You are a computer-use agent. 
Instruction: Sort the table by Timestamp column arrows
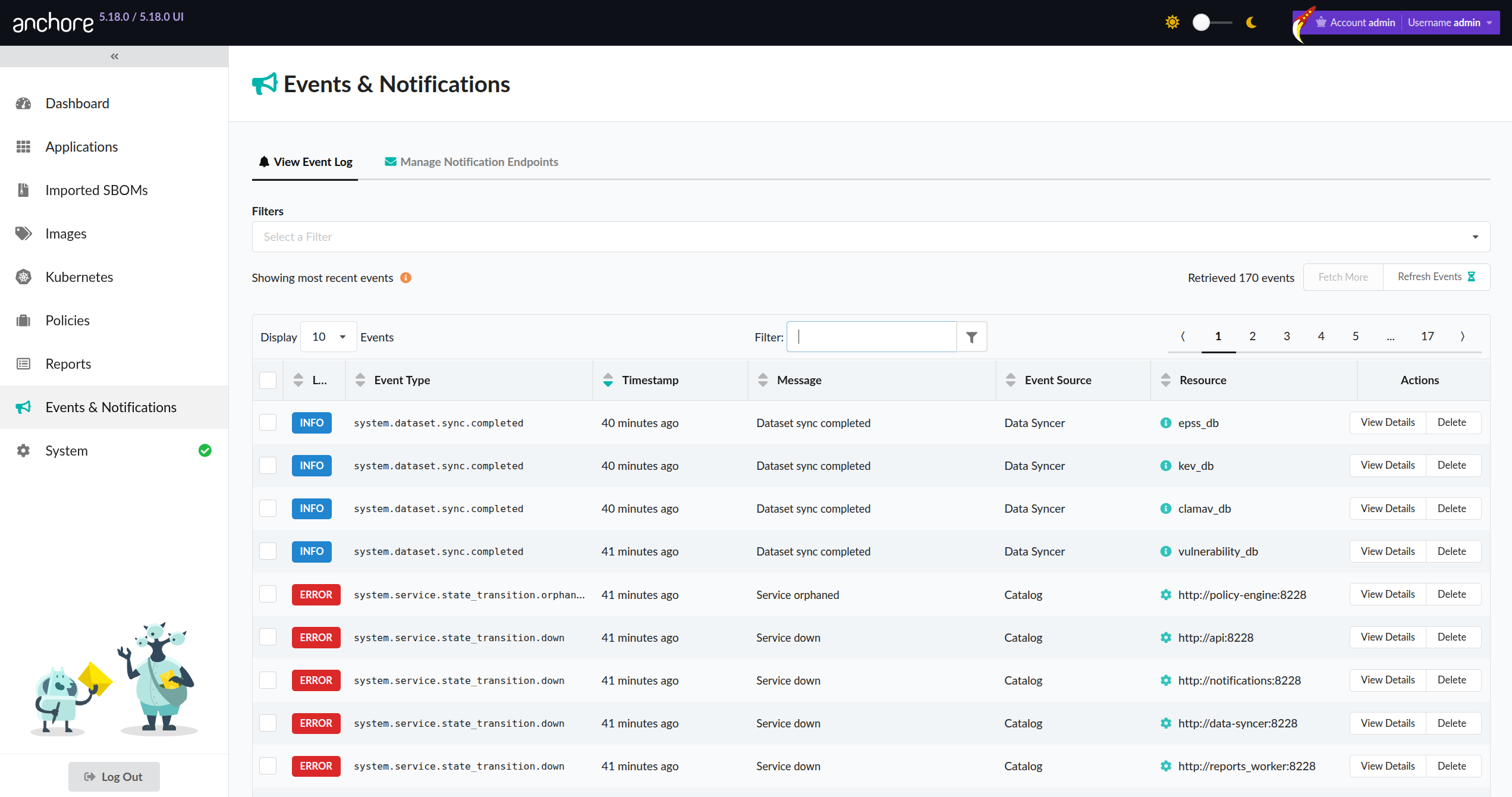(608, 380)
